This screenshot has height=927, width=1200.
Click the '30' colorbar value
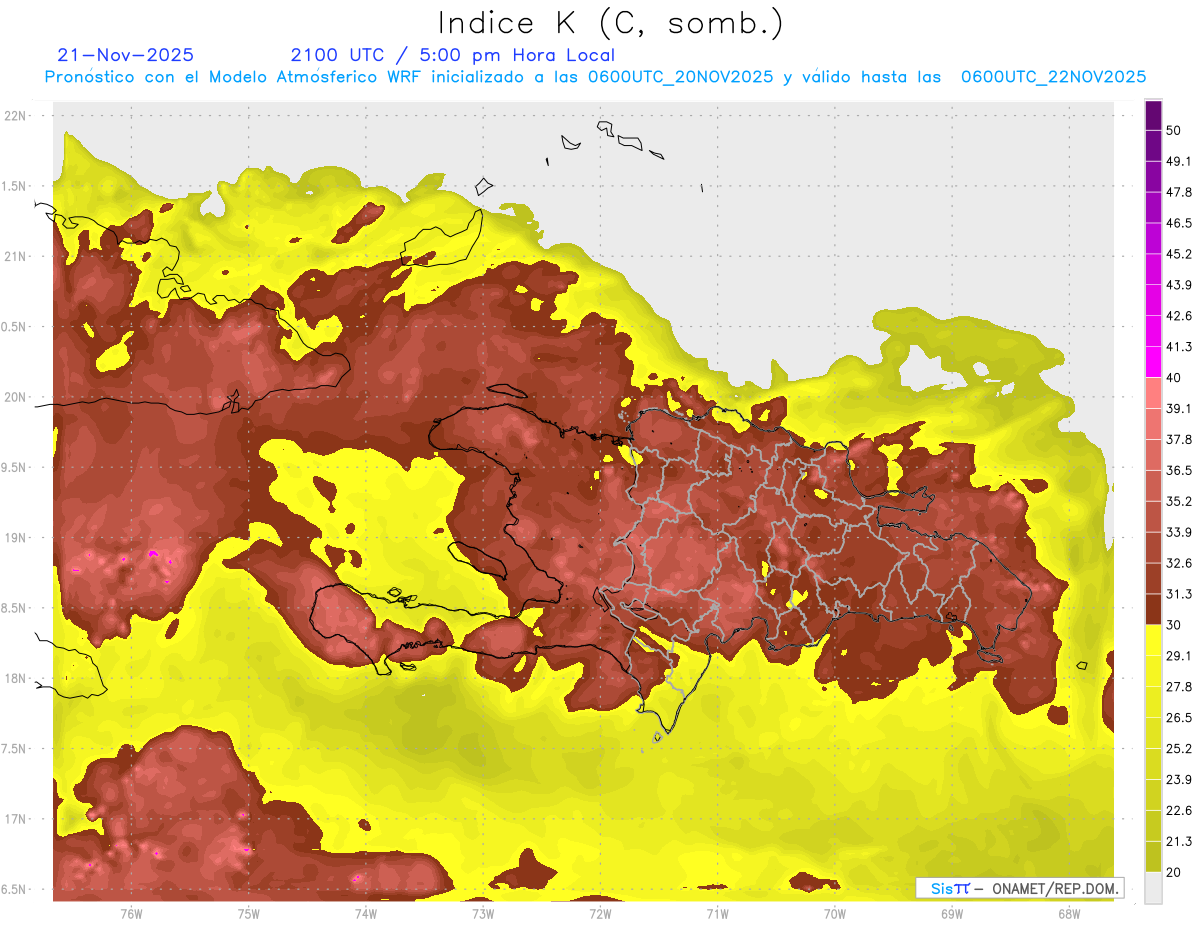[1174, 625]
